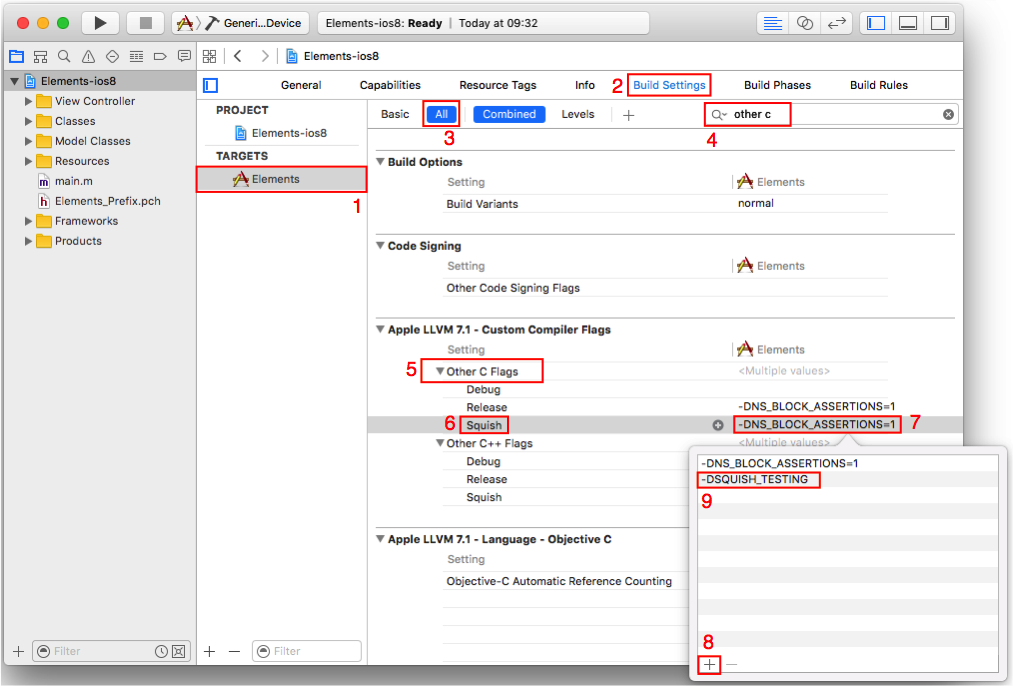Open the Symbol navigator
The height and width of the screenshot is (686, 1013).
[38, 56]
